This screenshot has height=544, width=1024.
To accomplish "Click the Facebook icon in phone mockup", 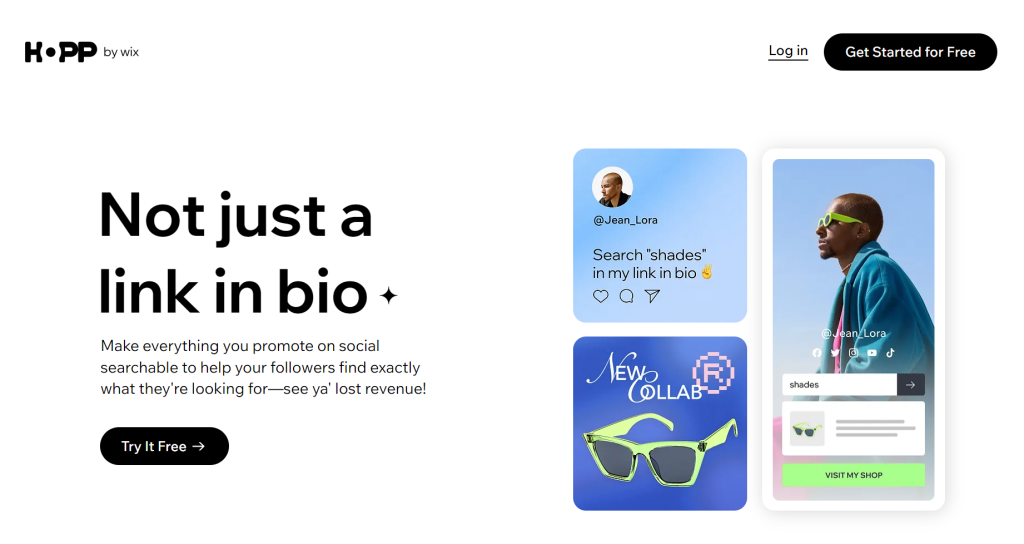I will 816,353.
